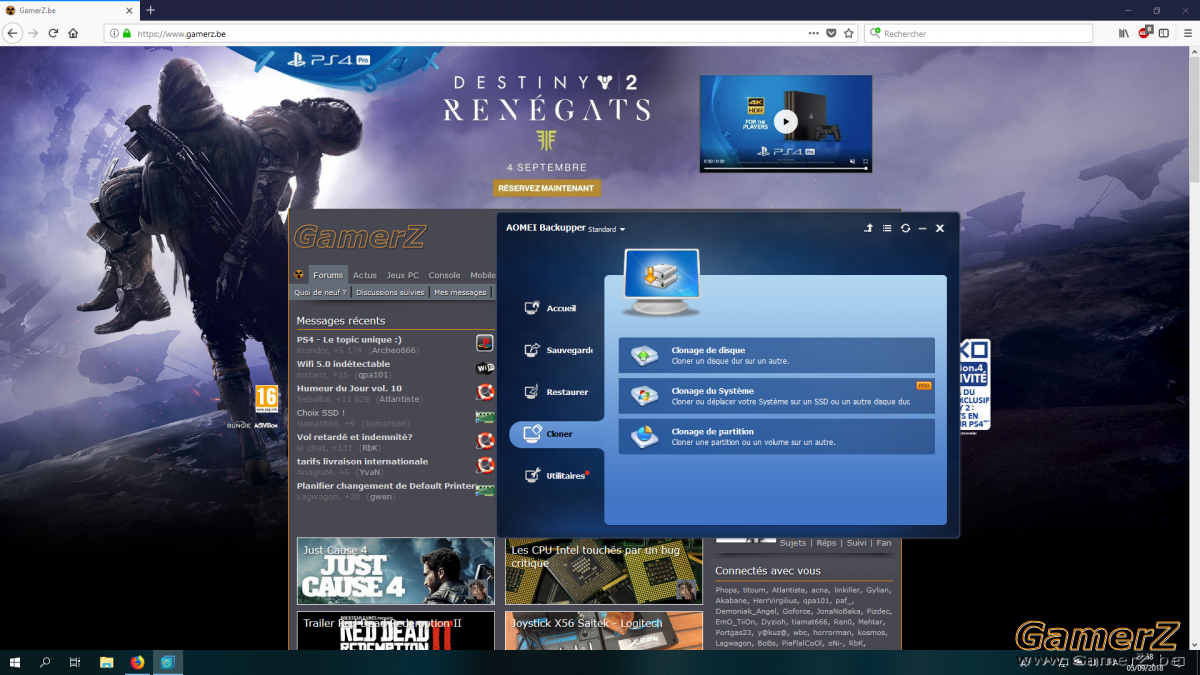Go forward in Firefox

[33, 33]
